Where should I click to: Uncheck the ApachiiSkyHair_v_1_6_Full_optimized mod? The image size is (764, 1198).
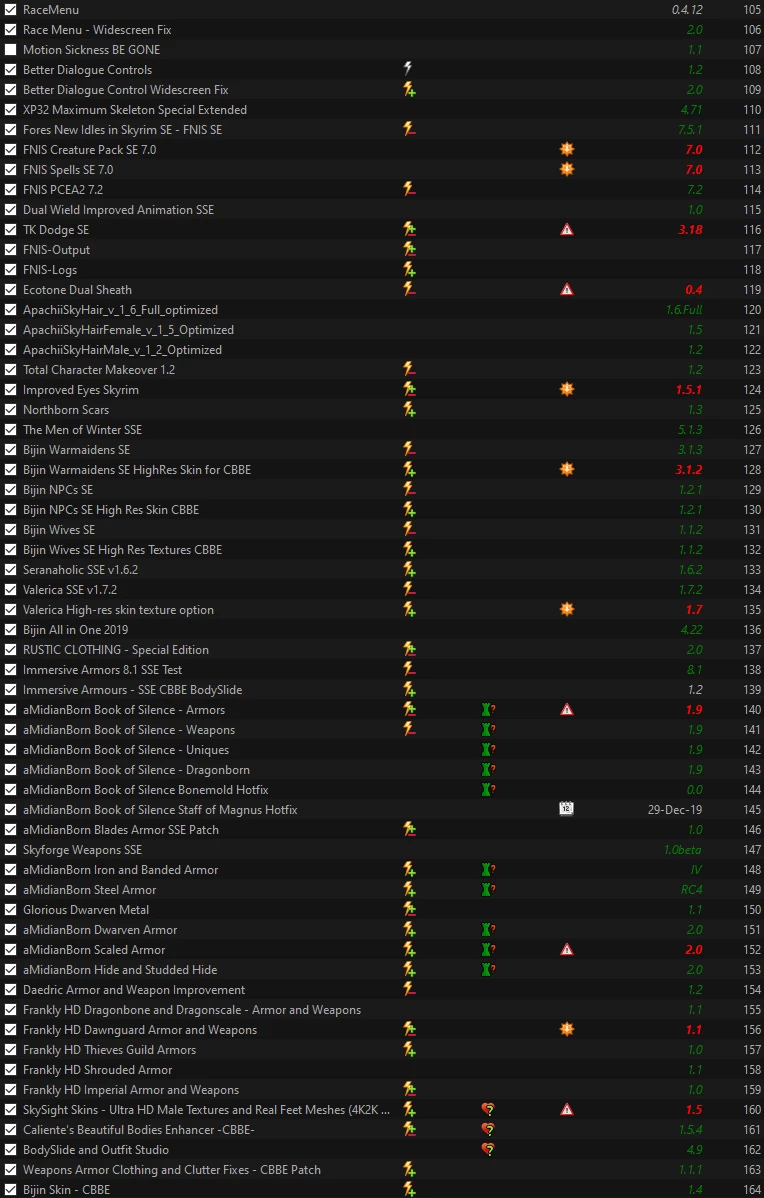coord(10,309)
